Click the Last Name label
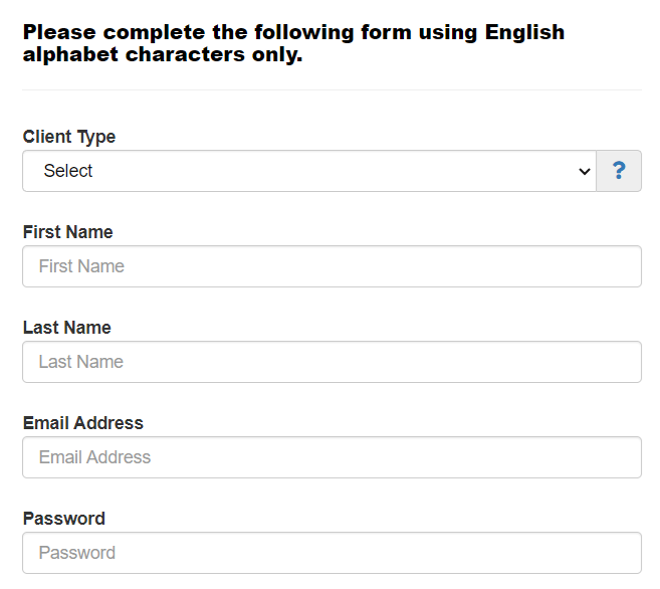 pos(67,328)
